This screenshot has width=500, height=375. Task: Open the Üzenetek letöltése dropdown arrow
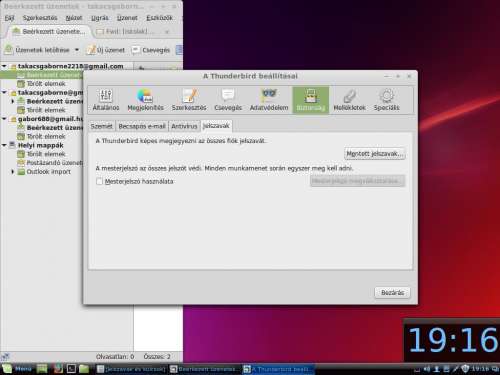click(x=77, y=50)
